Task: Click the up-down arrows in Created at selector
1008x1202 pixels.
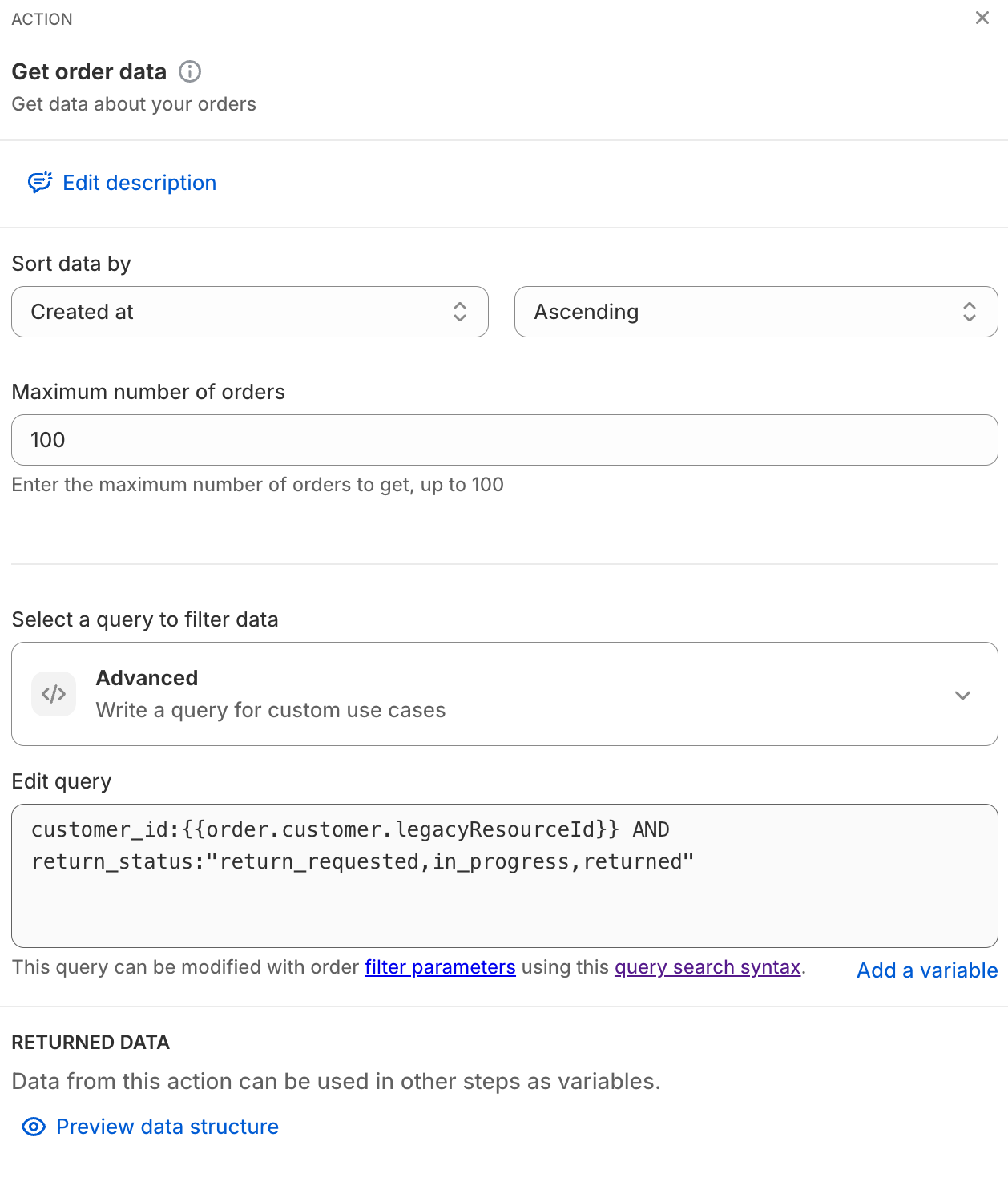Action: [460, 312]
